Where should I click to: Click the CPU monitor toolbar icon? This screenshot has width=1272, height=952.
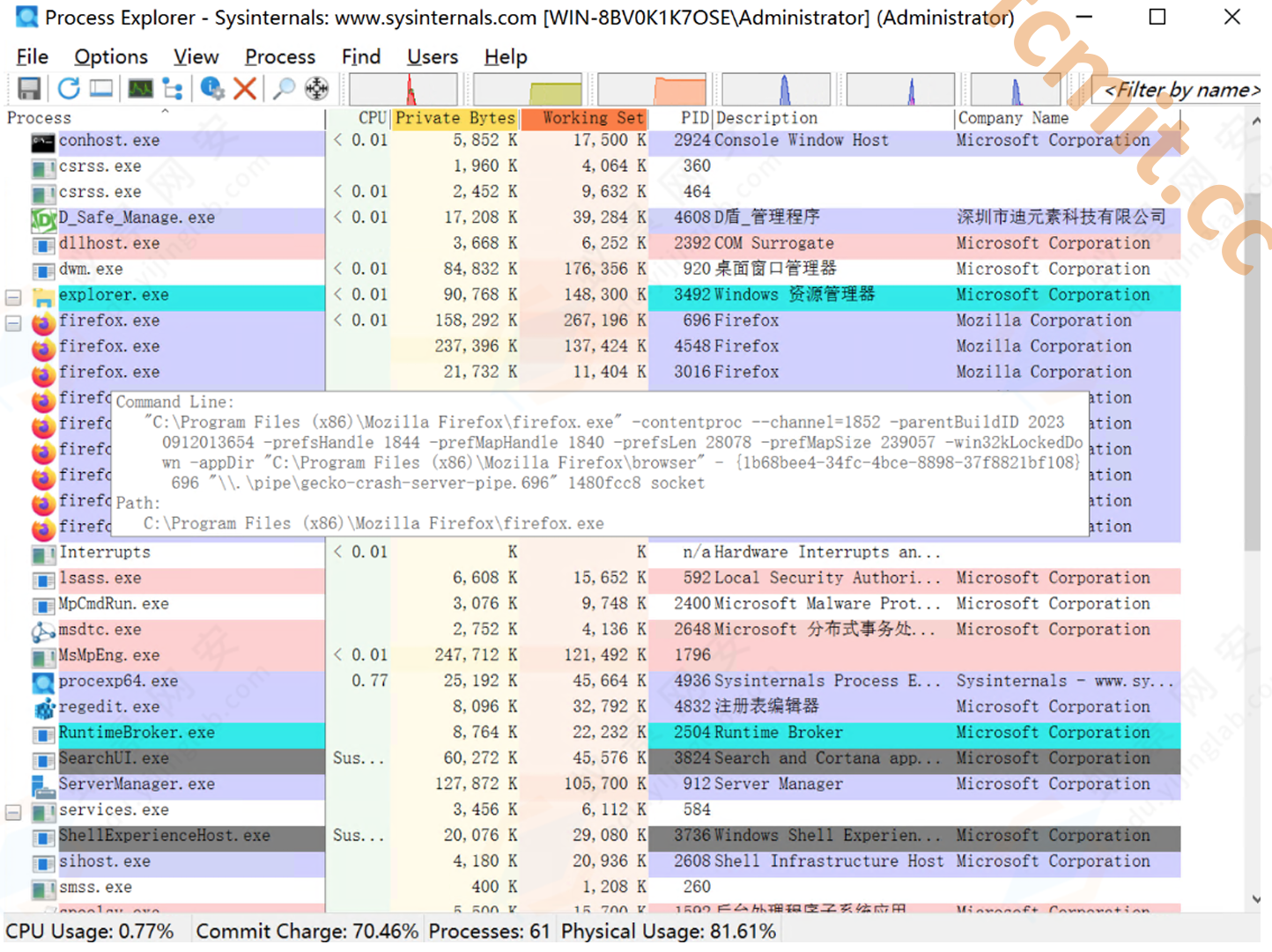pyautogui.click(x=140, y=88)
